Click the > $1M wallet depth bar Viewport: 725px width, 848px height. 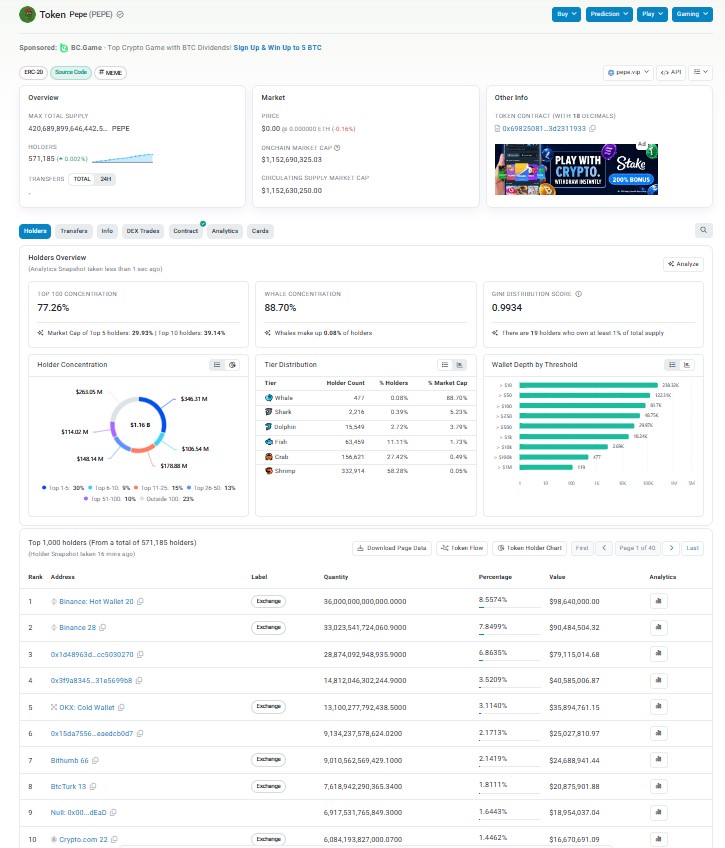546,467
